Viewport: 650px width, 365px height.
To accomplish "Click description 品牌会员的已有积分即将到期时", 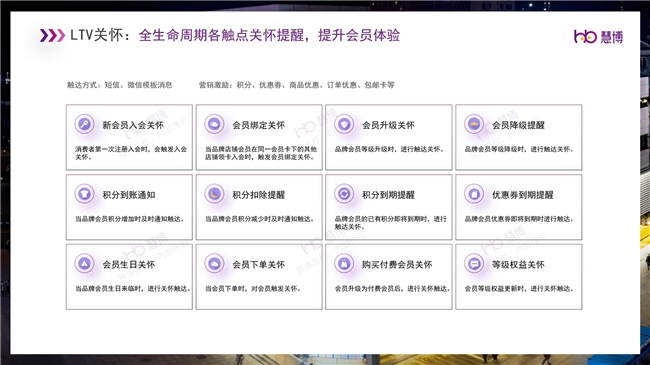I will 391,223.
